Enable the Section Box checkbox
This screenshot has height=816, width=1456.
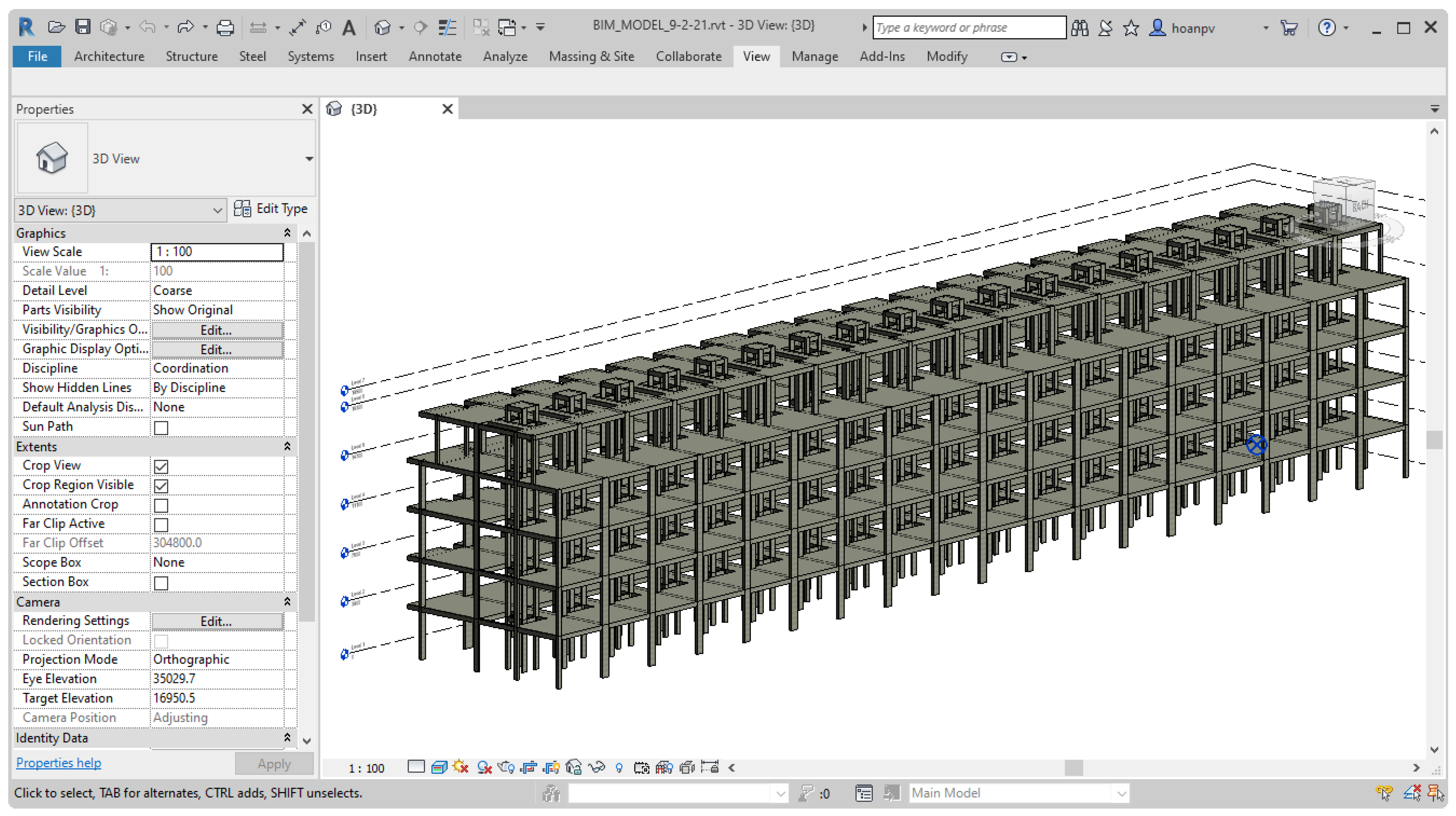[161, 583]
